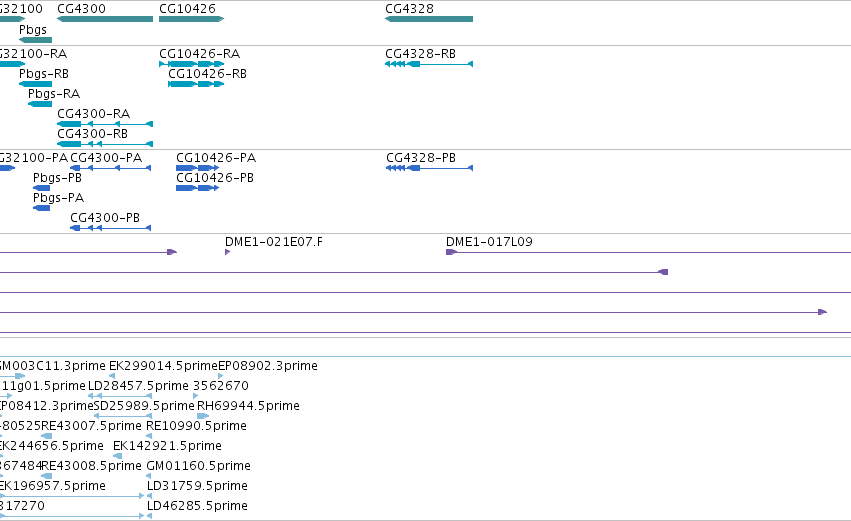This screenshot has height=521, width=851.
Task: Open protein CG10426-PB
Action: (x=198, y=188)
